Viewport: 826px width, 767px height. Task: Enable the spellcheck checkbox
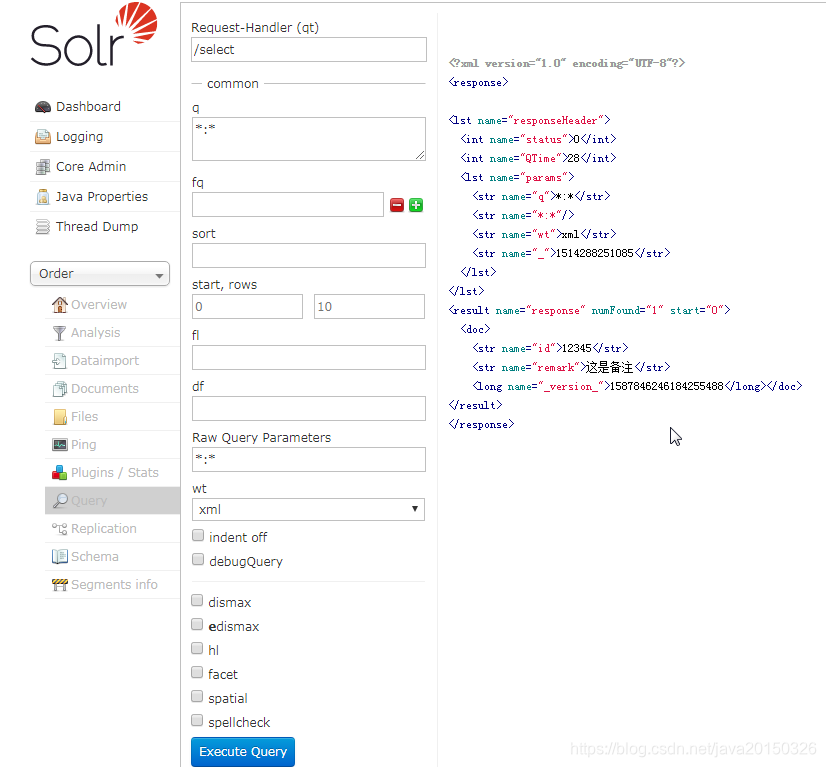(196, 721)
